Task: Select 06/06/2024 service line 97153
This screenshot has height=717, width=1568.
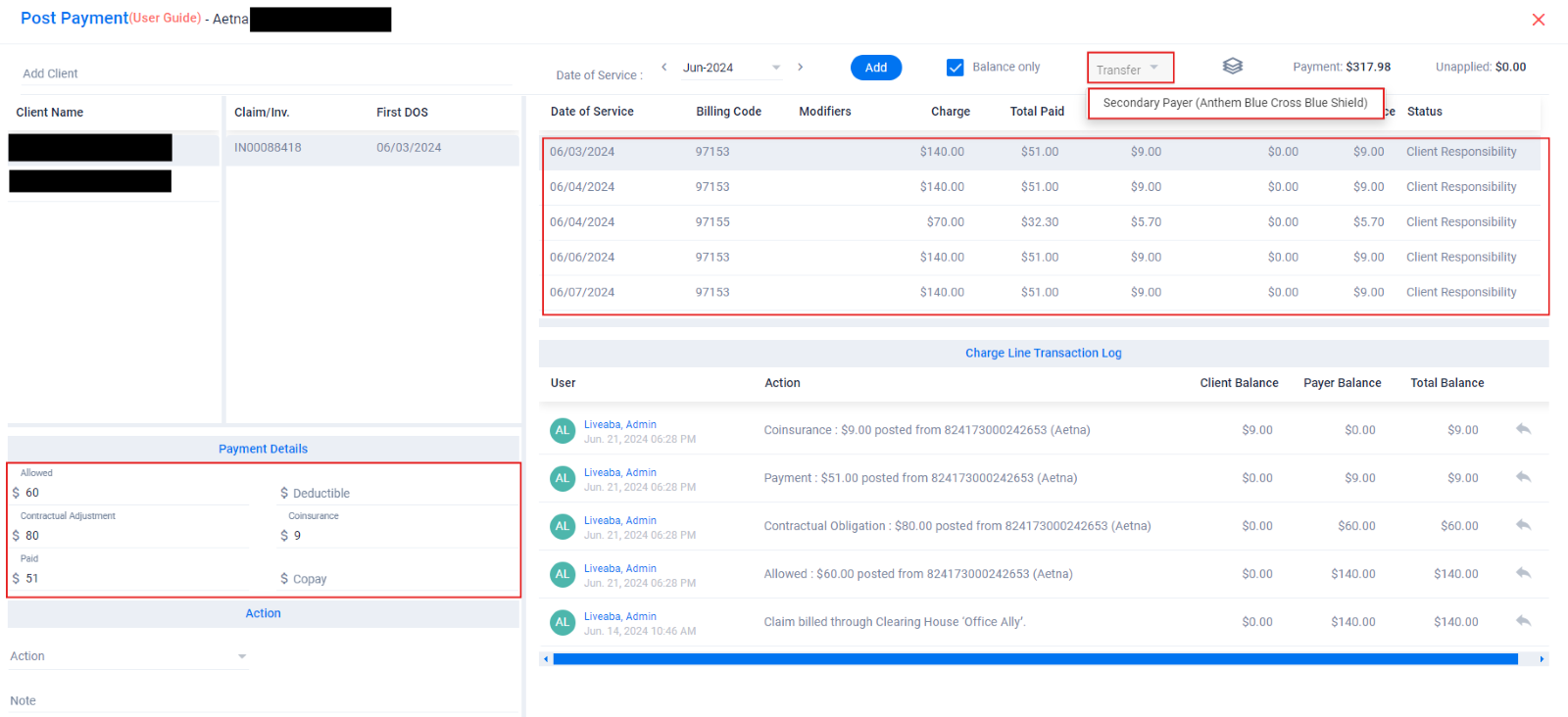Action: pyautogui.click(x=1041, y=258)
